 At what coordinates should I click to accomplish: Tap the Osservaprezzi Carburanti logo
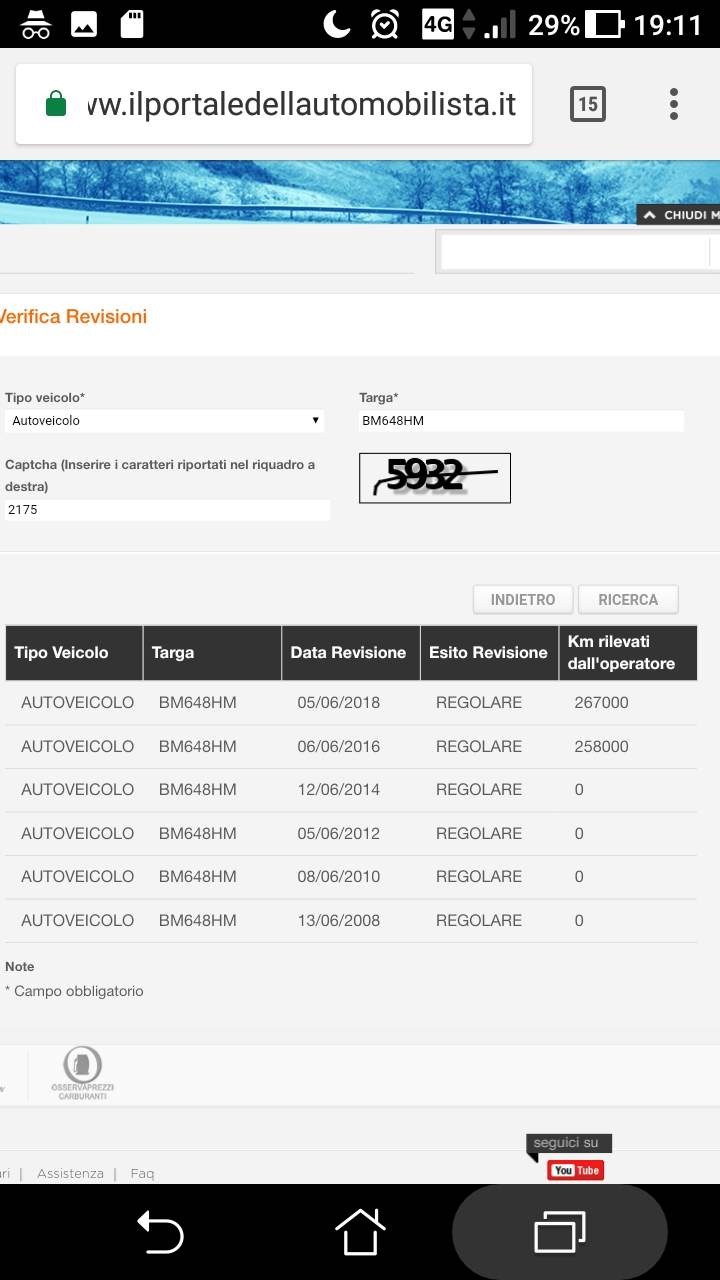coord(82,1074)
